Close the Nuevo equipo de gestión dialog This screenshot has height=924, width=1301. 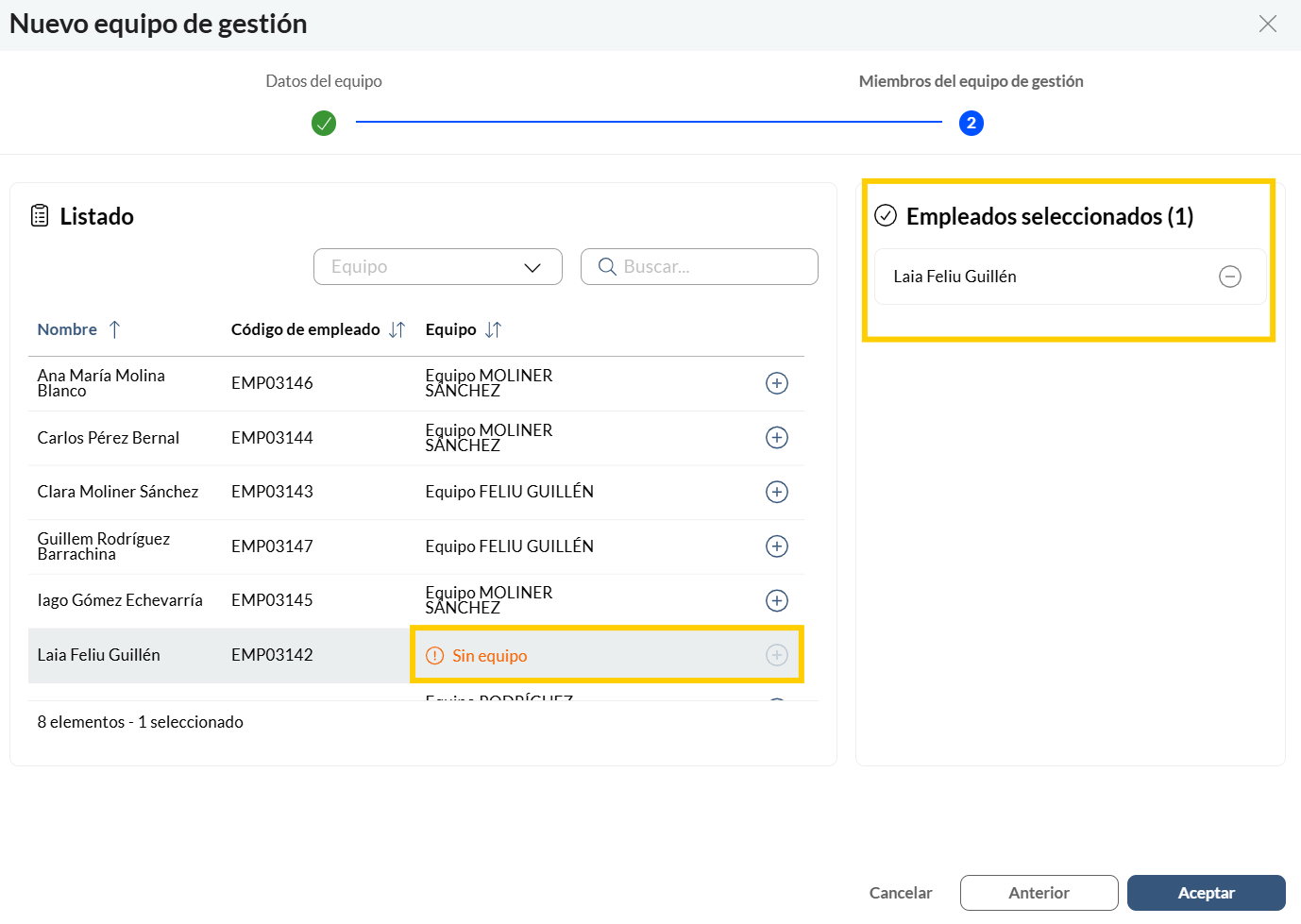tap(1268, 24)
